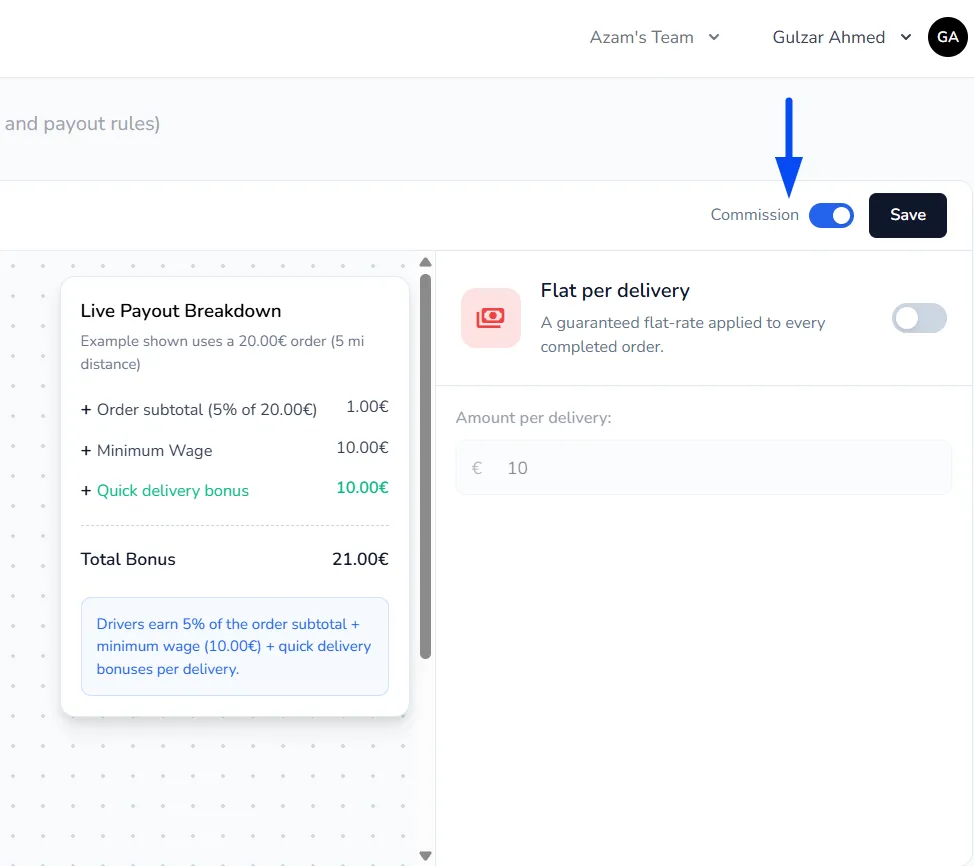Image resolution: width=974 pixels, height=866 pixels.
Task: Click the Commission label text
Action: pos(754,215)
